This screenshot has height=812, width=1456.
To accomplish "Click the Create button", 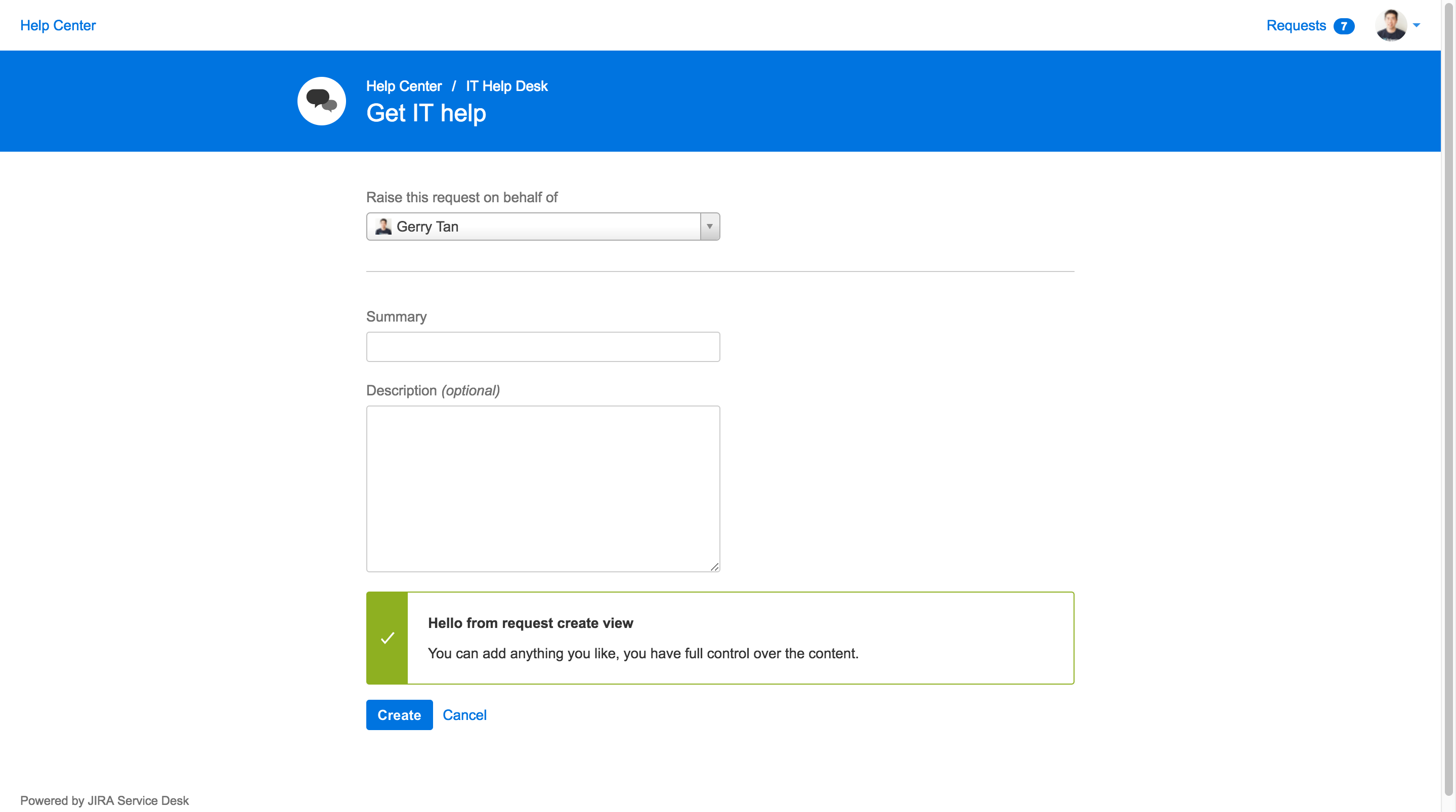I will point(399,715).
